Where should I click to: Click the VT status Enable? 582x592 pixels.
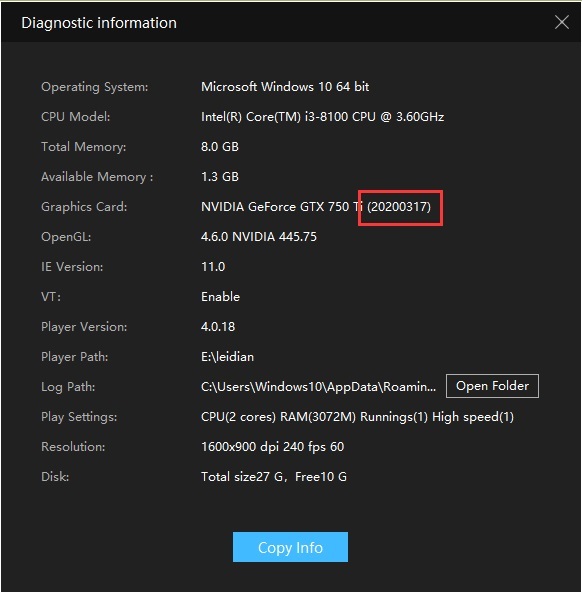click(x=220, y=297)
